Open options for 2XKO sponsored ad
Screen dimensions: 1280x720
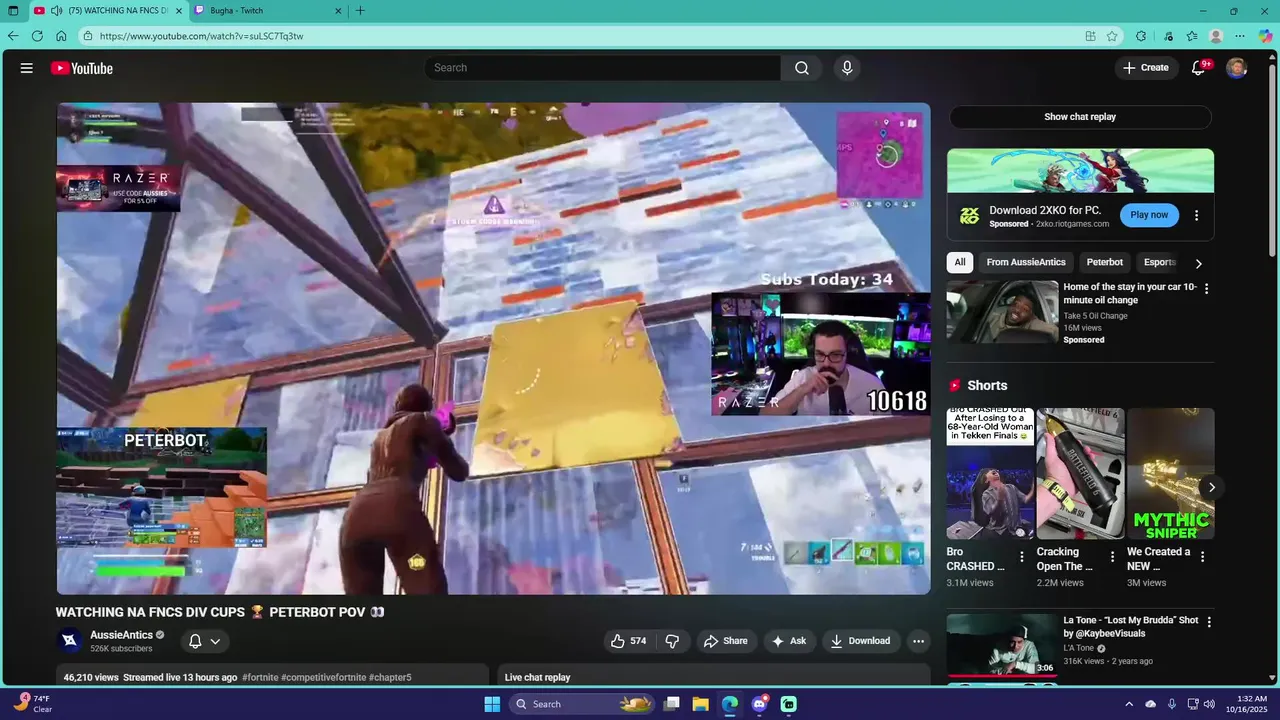tap(1196, 216)
